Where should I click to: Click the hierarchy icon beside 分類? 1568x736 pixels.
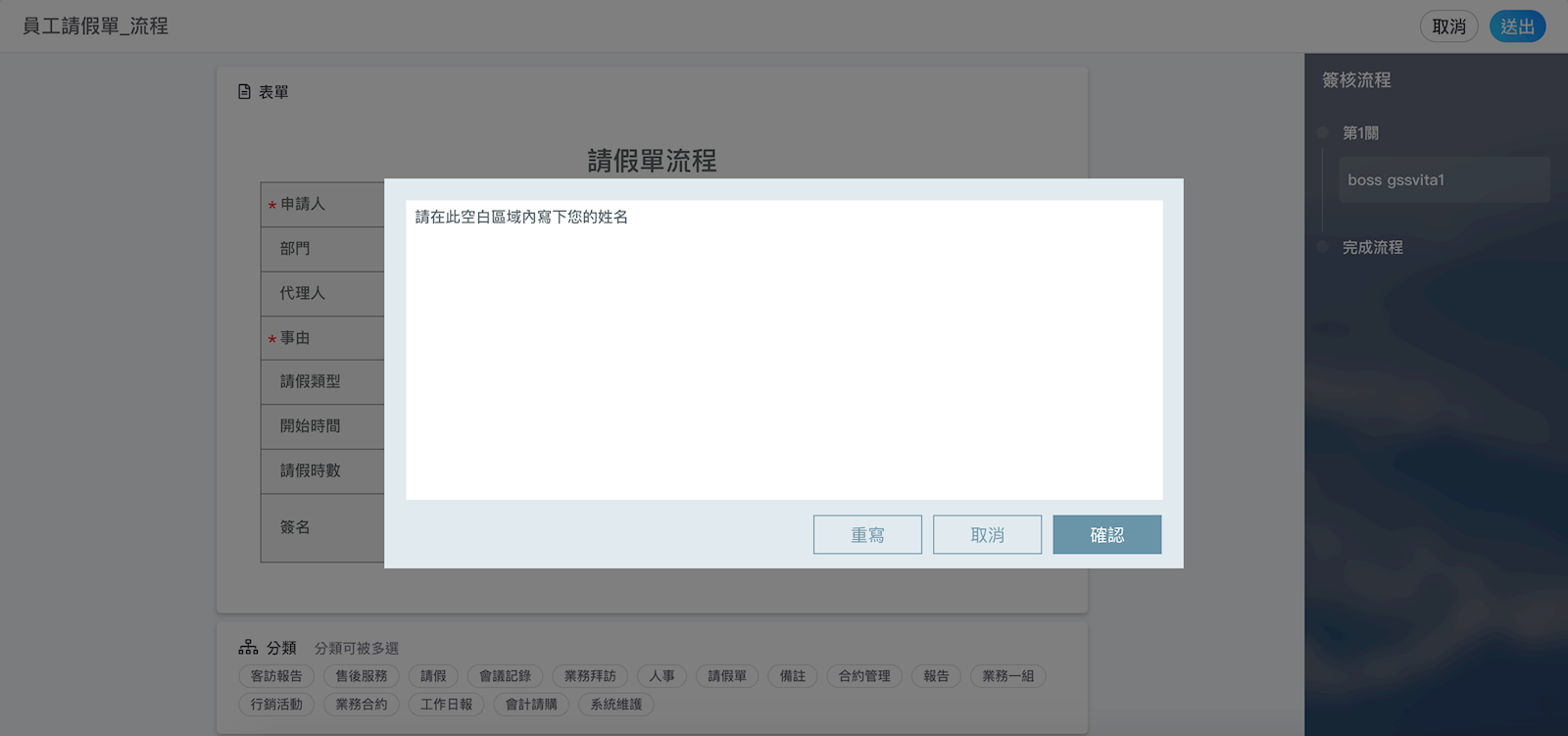pyautogui.click(x=248, y=648)
